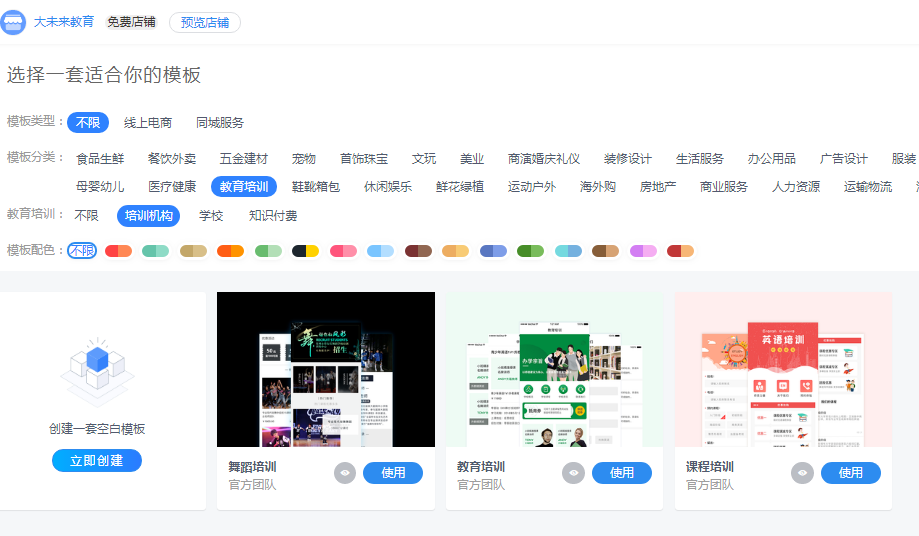Filter by 宠物 category
This screenshot has width=919, height=536.
304,159
